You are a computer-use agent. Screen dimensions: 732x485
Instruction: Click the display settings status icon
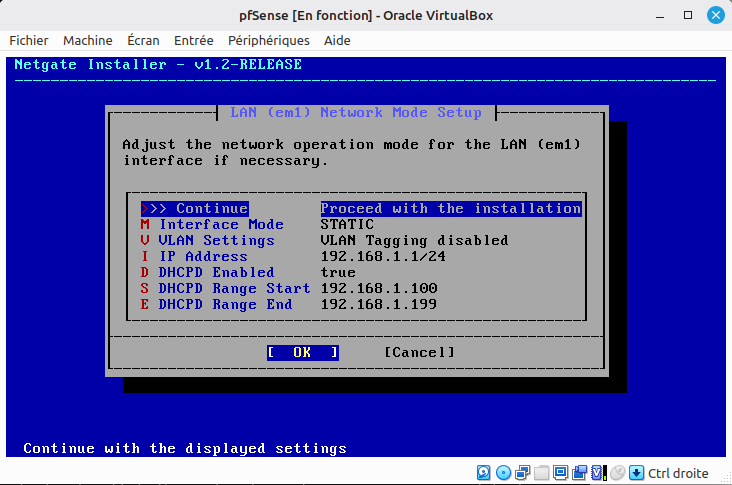(x=560, y=473)
